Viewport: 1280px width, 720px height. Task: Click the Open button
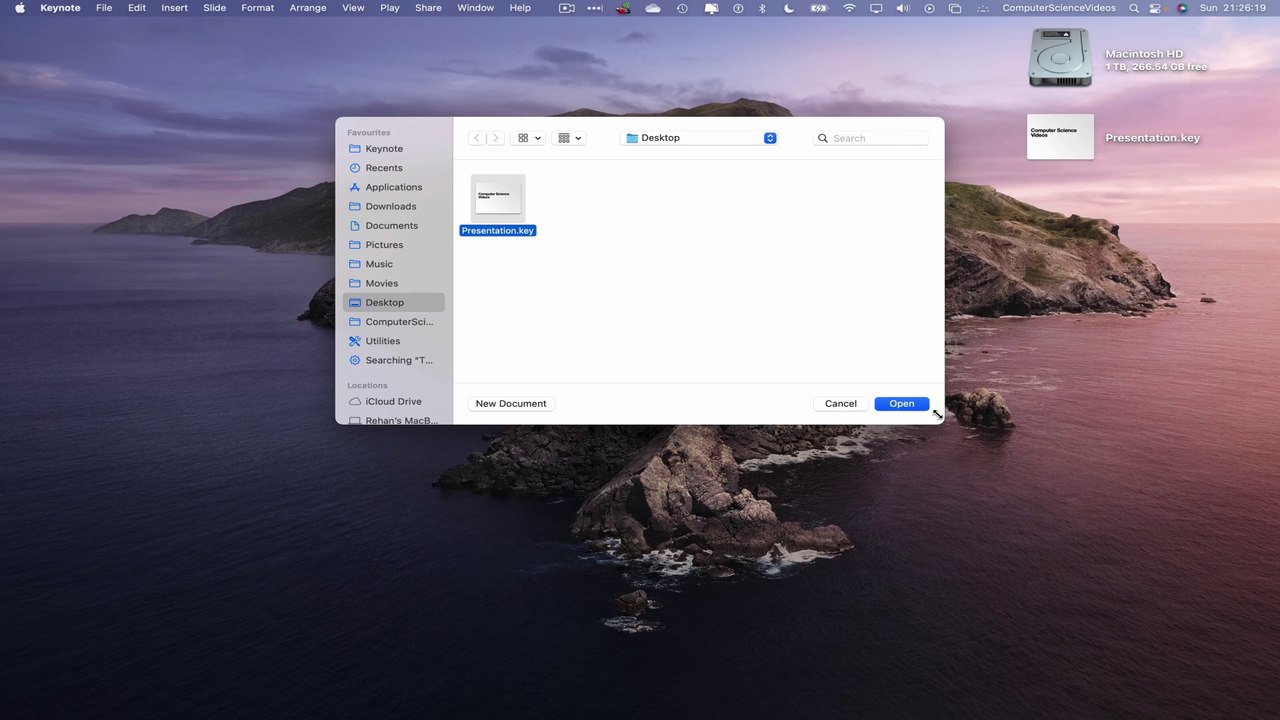tap(901, 404)
